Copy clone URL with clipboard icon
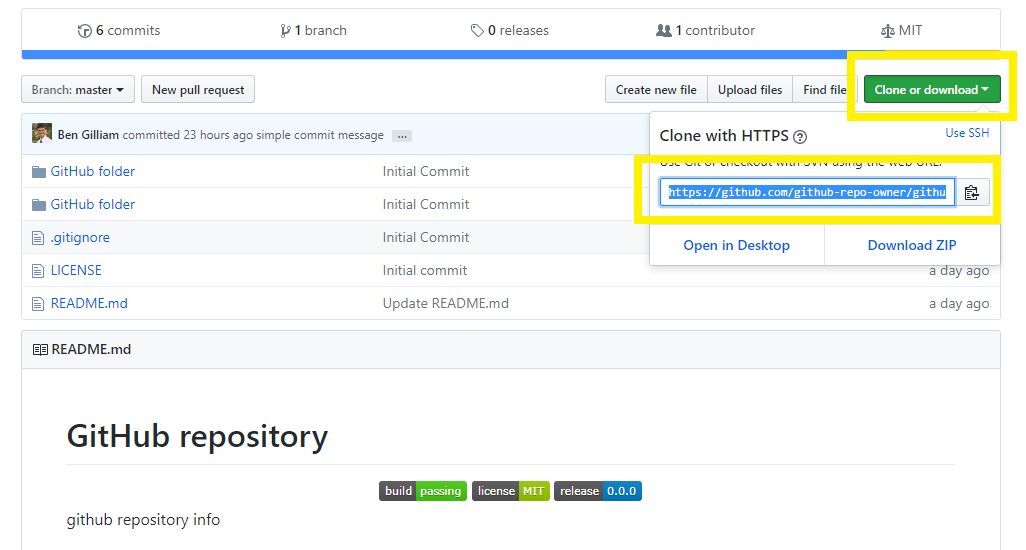The height and width of the screenshot is (550, 1026). point(972,192)
